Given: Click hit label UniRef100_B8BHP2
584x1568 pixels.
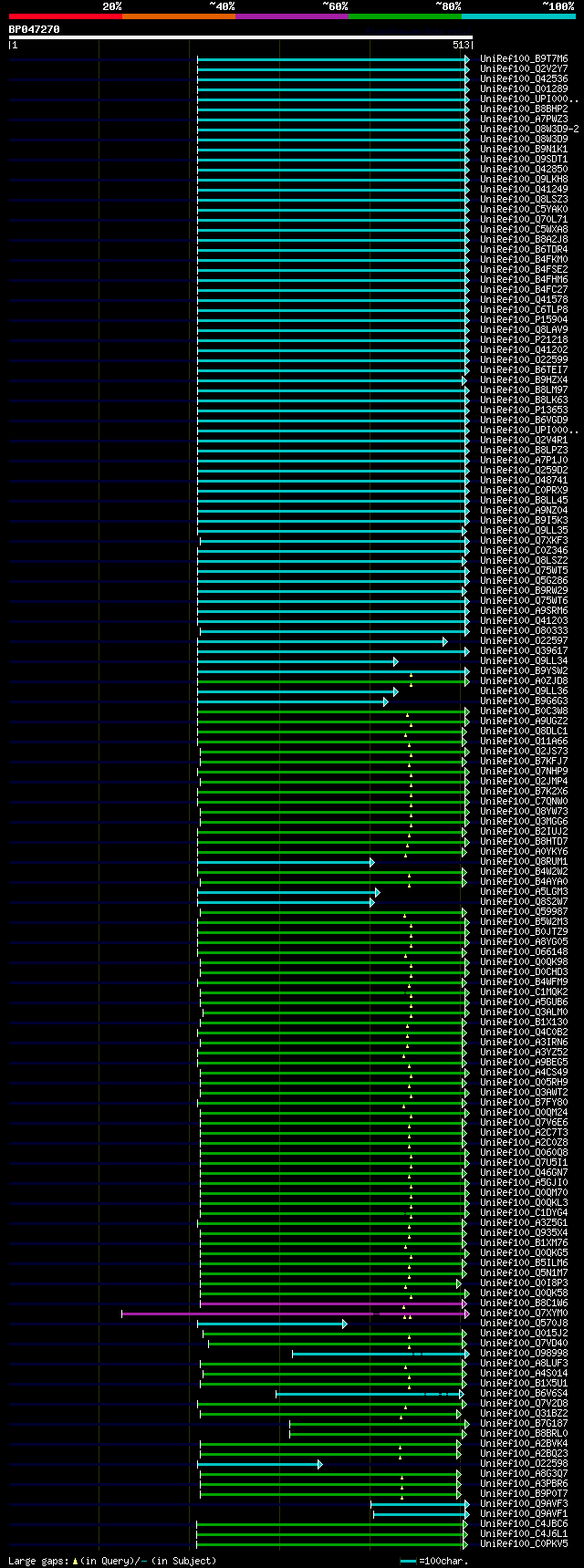Looking at the screenshot, I should [524, 109].
